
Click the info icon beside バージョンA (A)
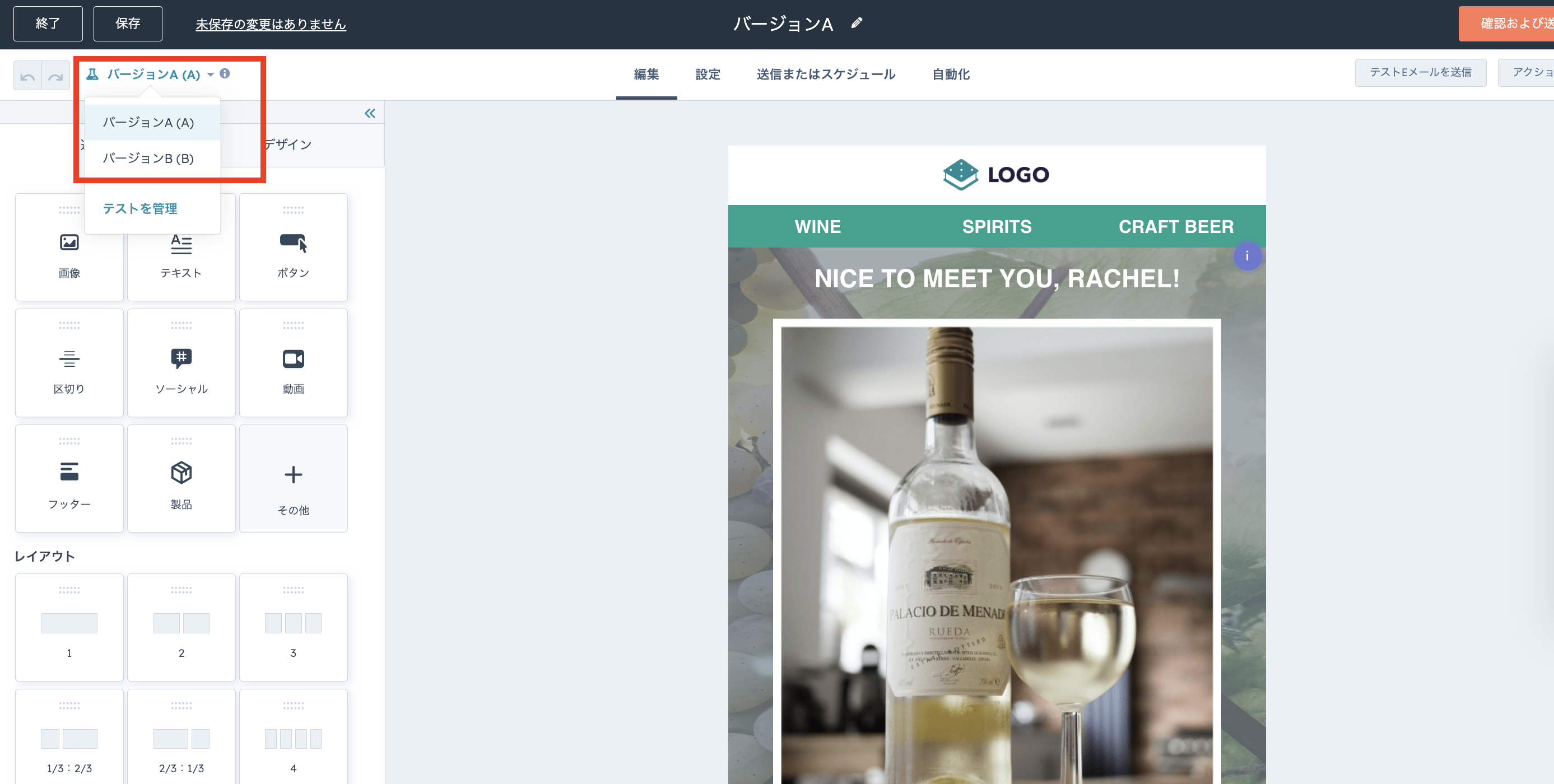[225, 73]
